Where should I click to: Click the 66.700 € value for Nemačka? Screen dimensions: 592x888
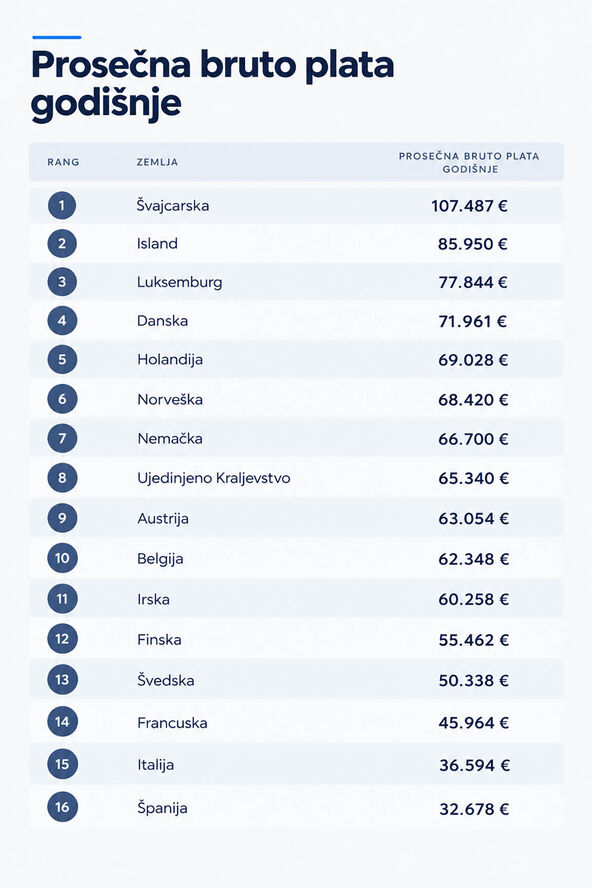473,439
